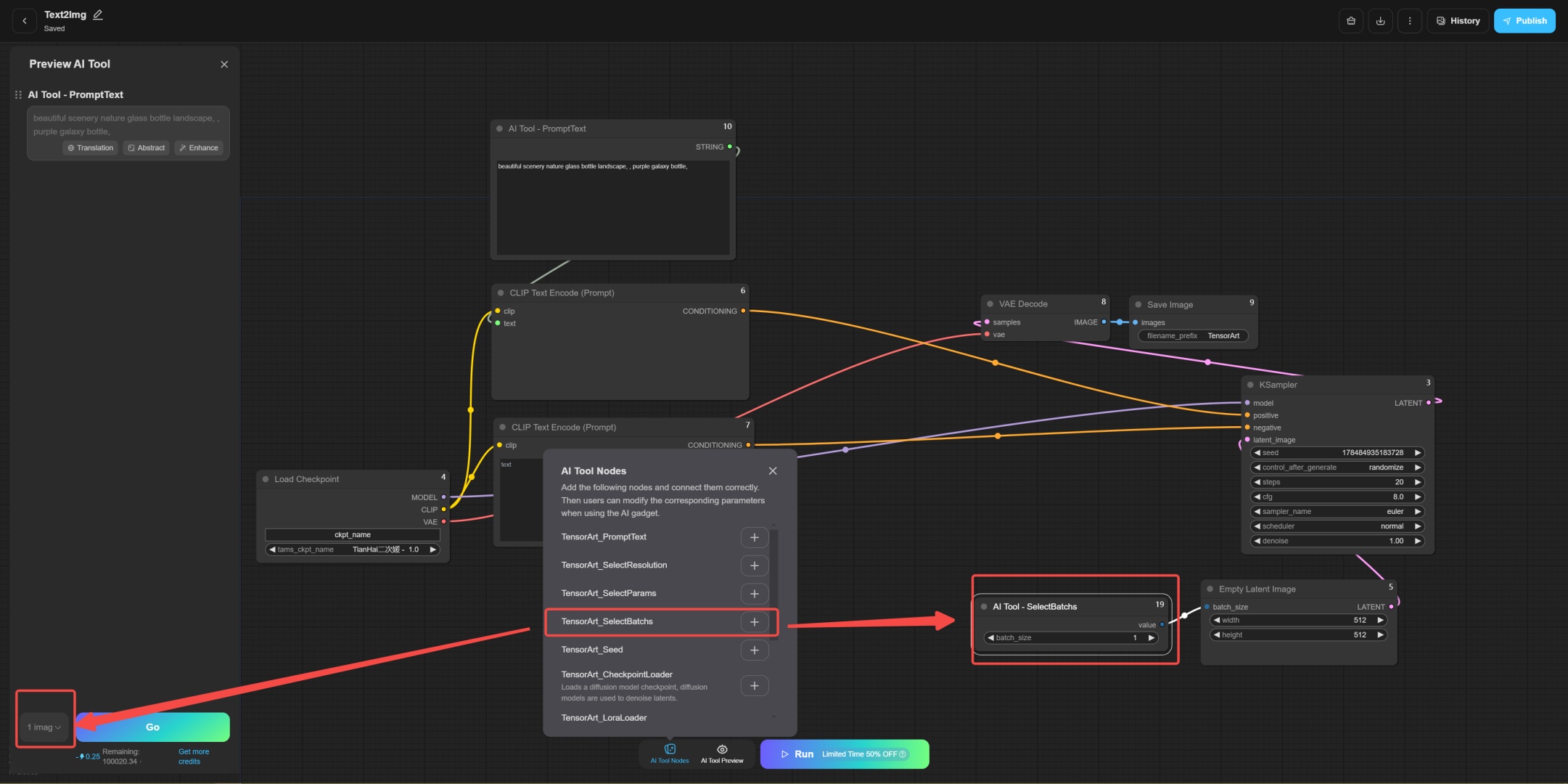1568x784 pixels.
Task: Close the AI Tool Nodes popup
Action: point(773,471)
